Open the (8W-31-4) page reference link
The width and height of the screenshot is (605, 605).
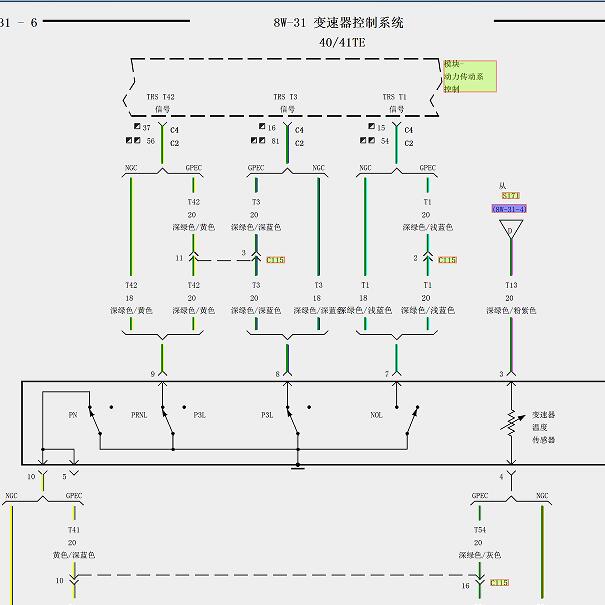(x=509, y=209)
